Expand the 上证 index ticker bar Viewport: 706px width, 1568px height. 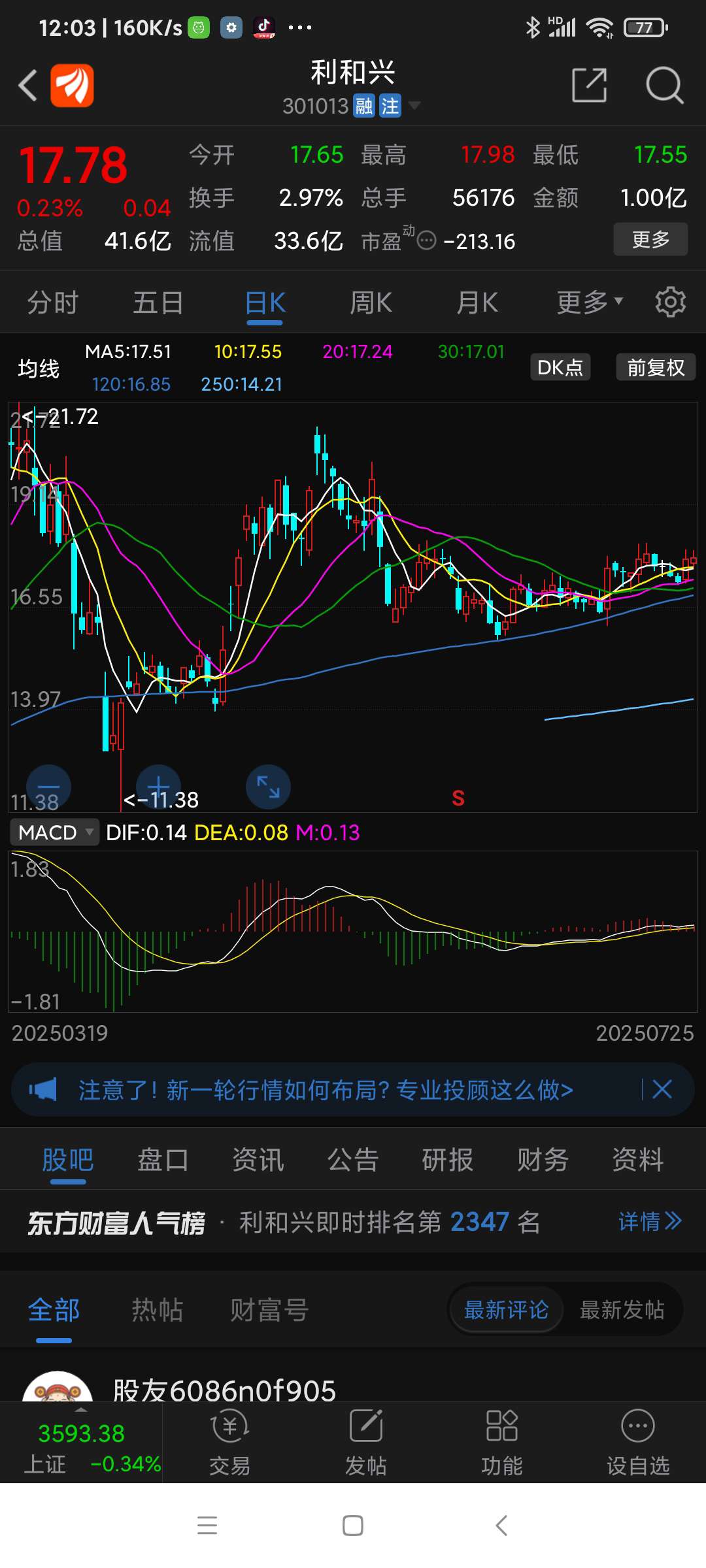coord(81,1441)
